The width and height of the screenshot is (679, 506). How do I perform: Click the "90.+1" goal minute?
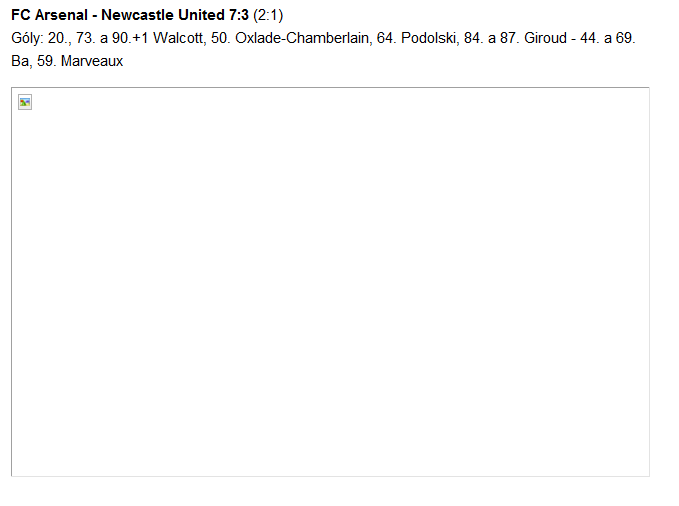tap(131, 38)
